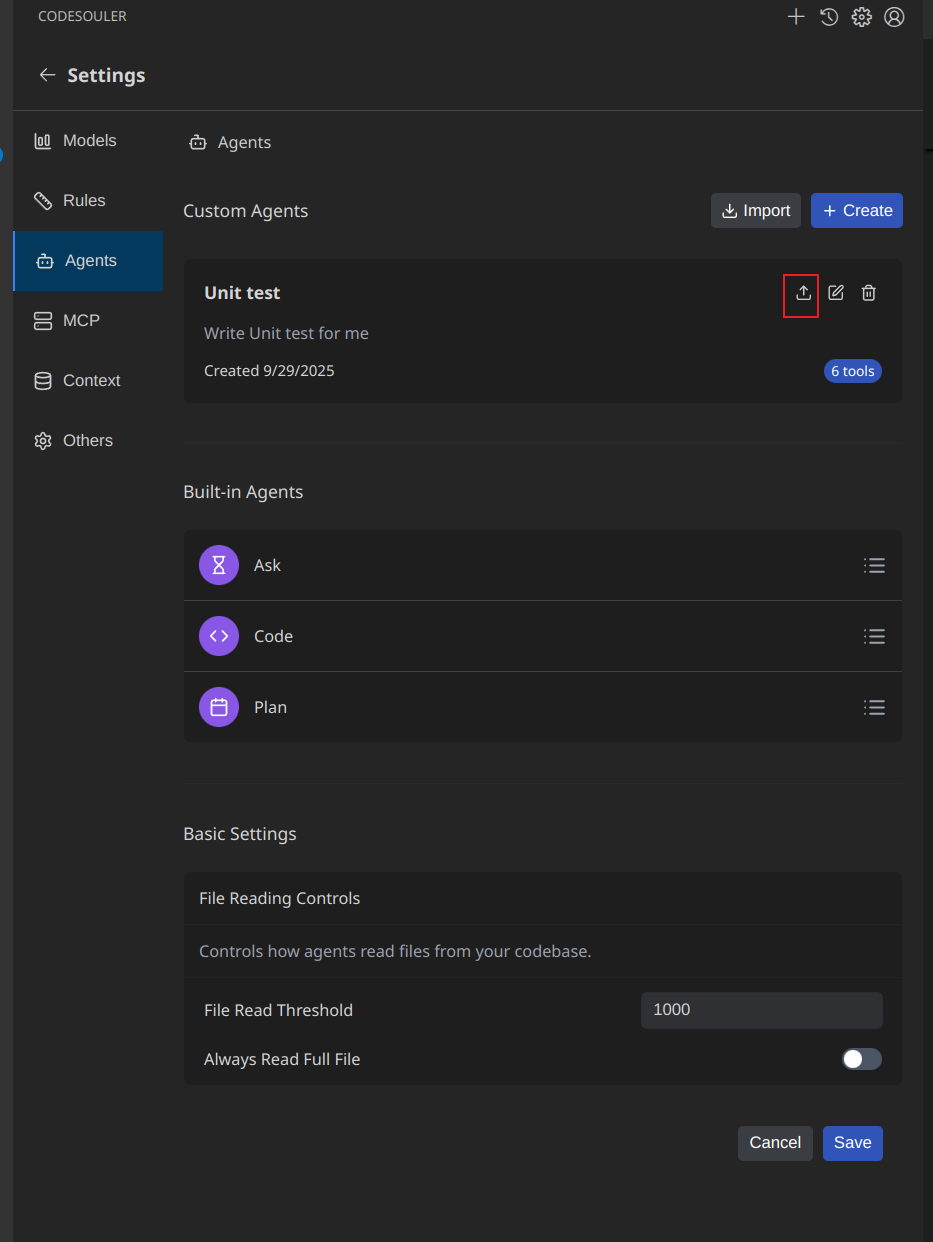
Task: Expand the Plan agent details list
Action: (874, 708)
